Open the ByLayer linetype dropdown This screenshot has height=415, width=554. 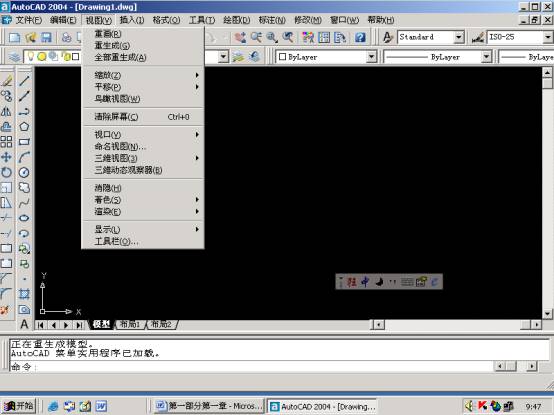[486, 57]
